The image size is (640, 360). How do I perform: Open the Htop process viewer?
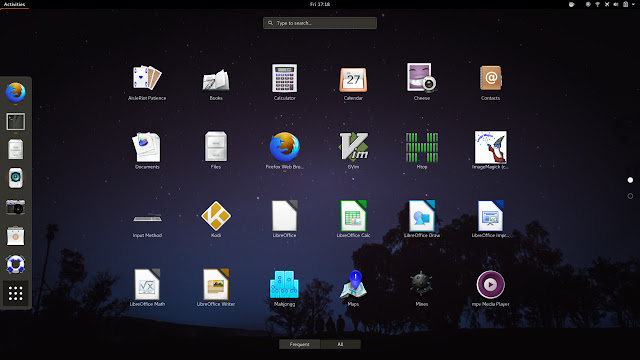422,150
